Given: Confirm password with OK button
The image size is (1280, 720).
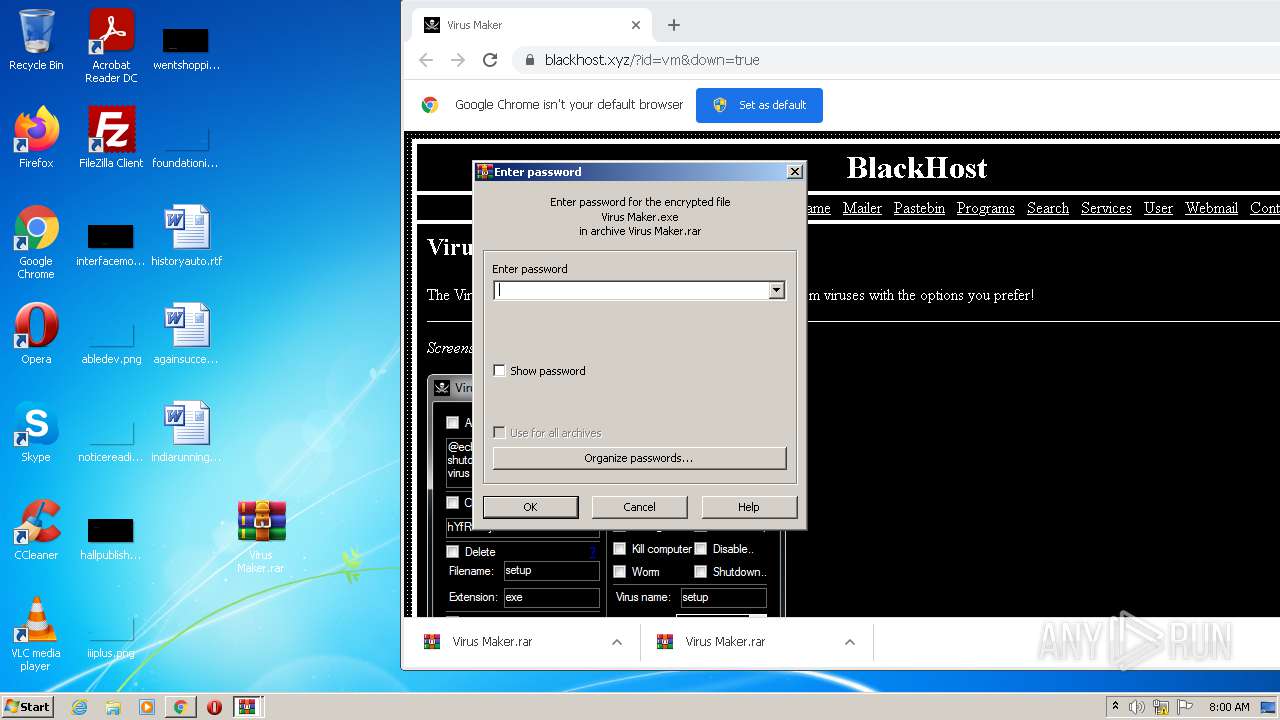Looking at the screenshot, I should click(530, 507).
